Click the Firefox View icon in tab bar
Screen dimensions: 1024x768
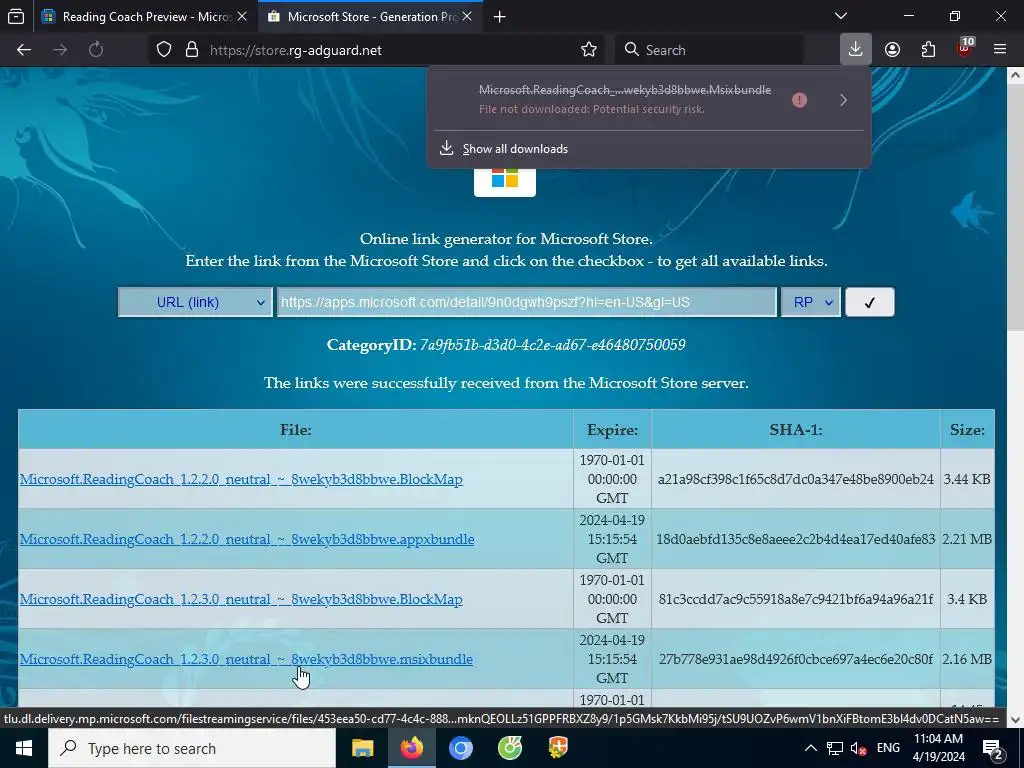pyautogui.click(x=16, y=16)
